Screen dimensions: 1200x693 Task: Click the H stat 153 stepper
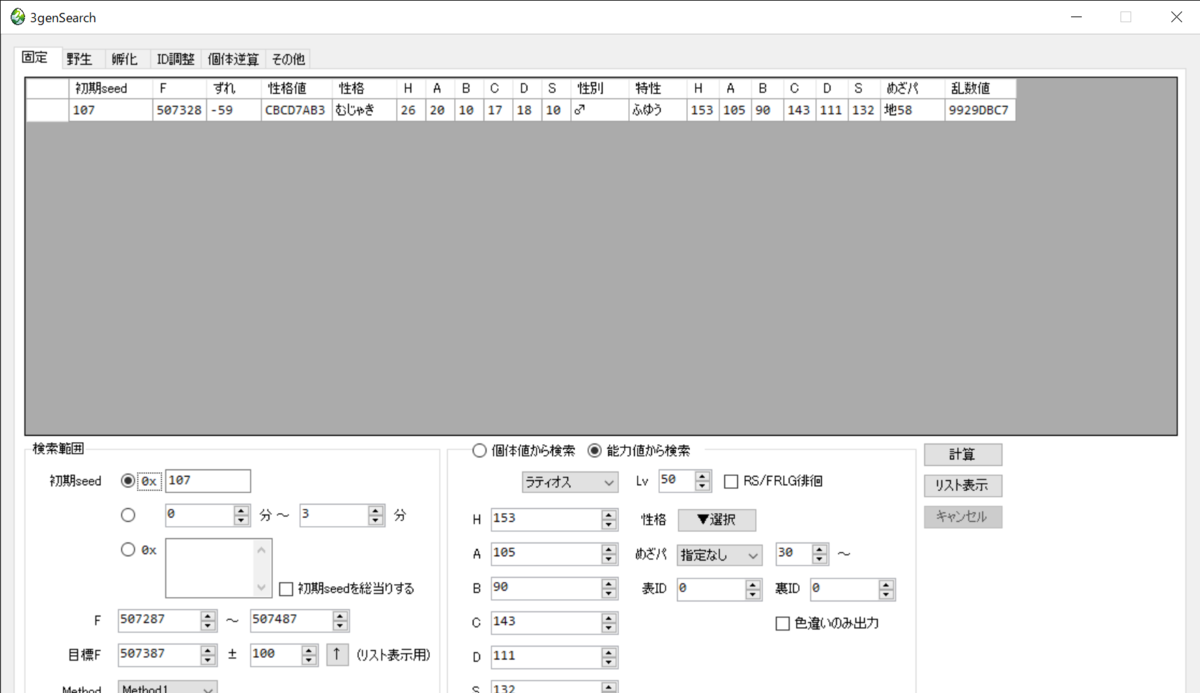point(554,519)
